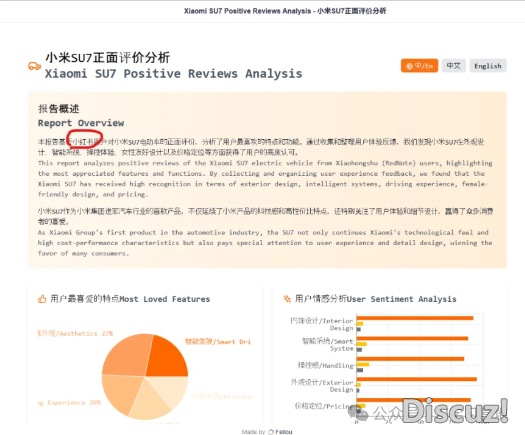Click the 智能系统/Smart System axis label
525x435 pixels.
tap(327, 345)
